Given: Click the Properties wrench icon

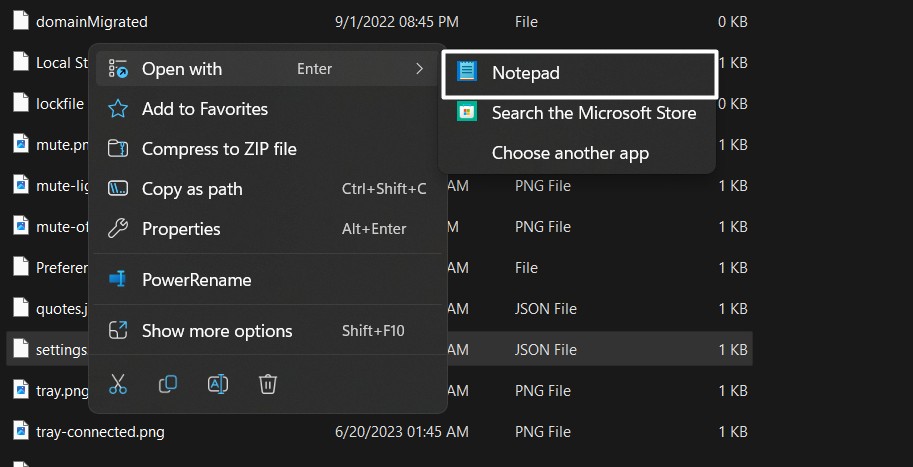Looking at the screenshot, I should click(118, 229).
